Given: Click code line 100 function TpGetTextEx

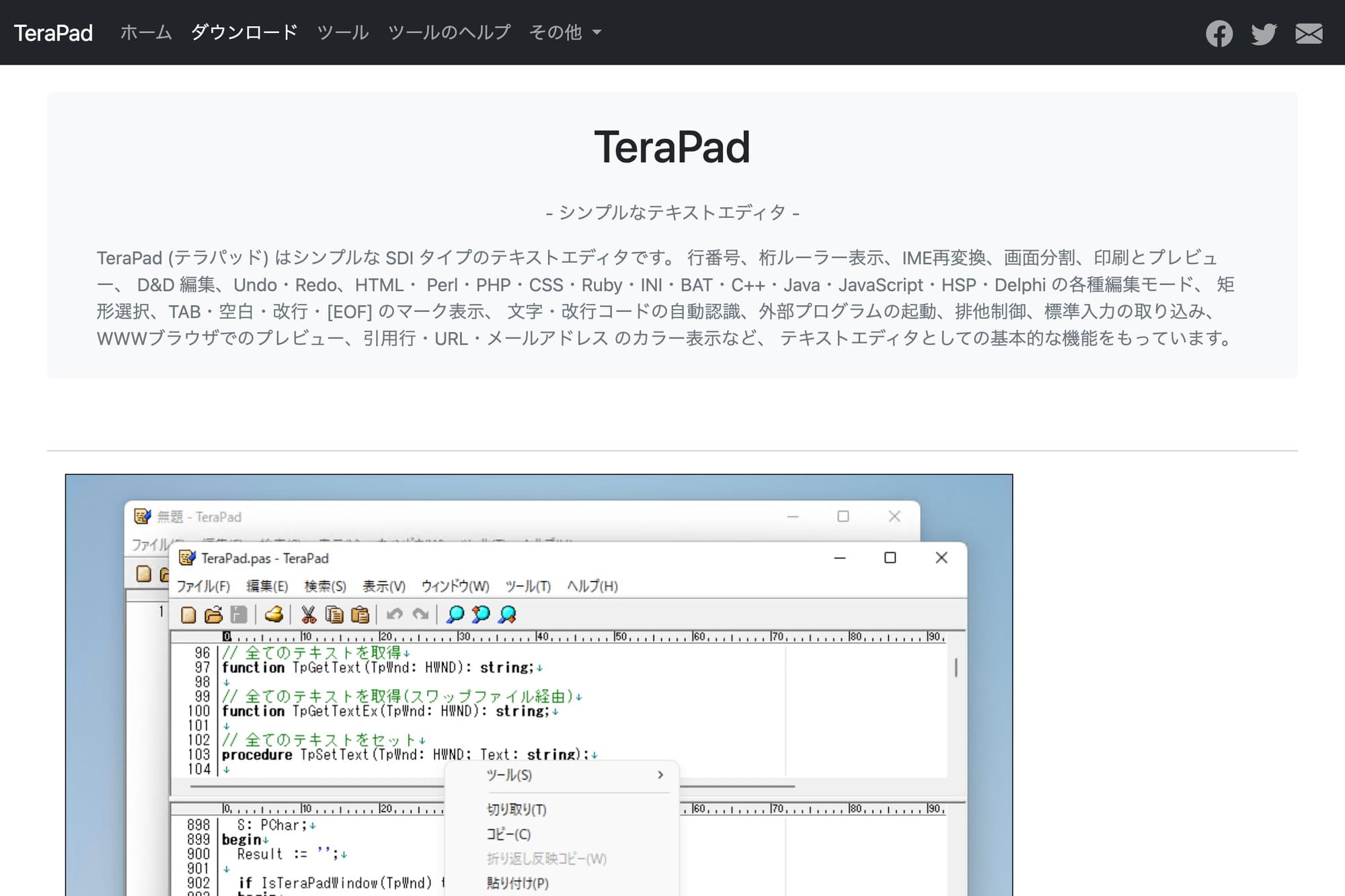Looking at the screenshot, I should tap(390, 711).
